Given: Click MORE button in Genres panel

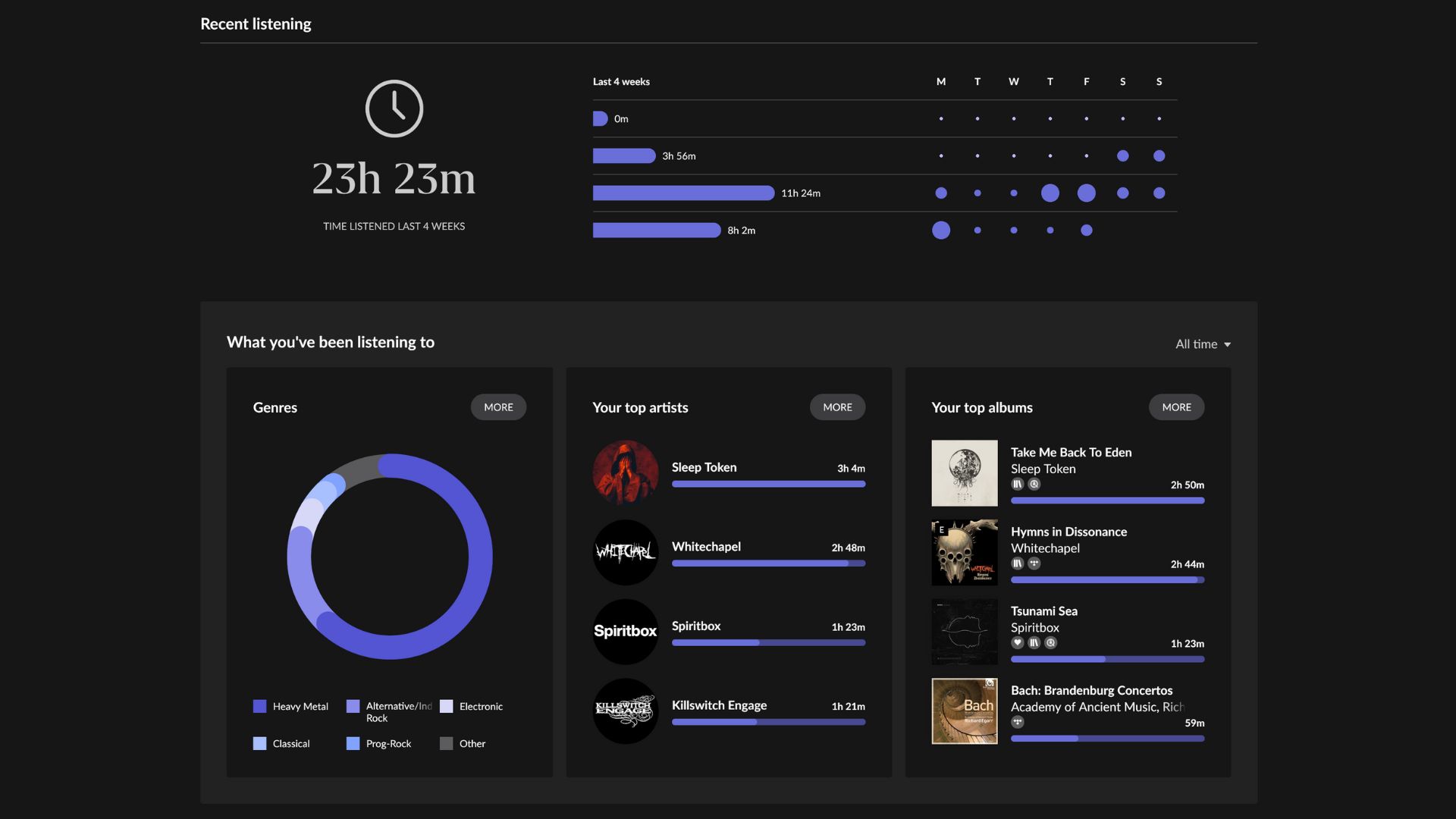Looking at the screenshot, I should tap(498, 407).
